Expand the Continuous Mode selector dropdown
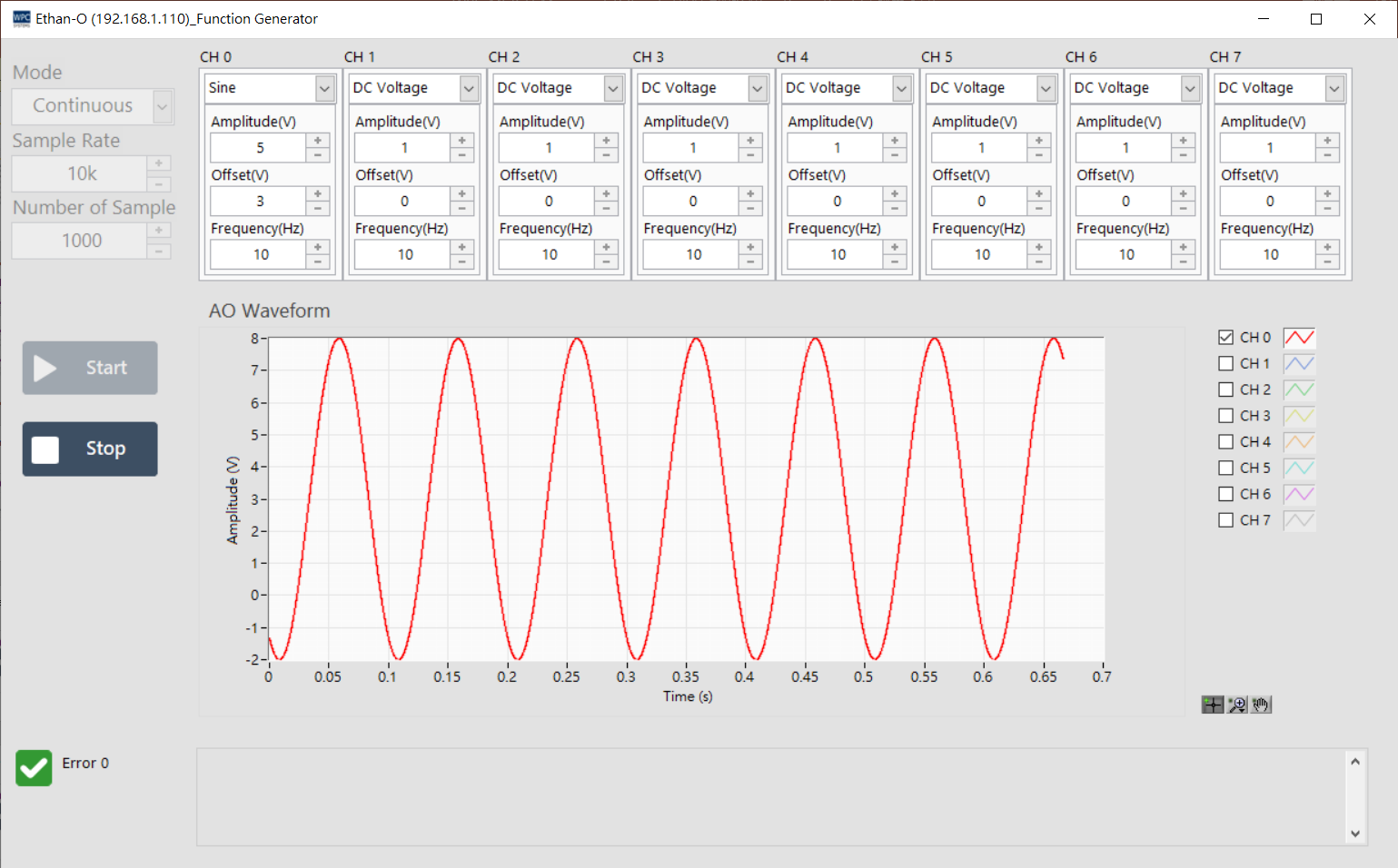Screen dimensions: 1398x868 (x=161, y=106)
